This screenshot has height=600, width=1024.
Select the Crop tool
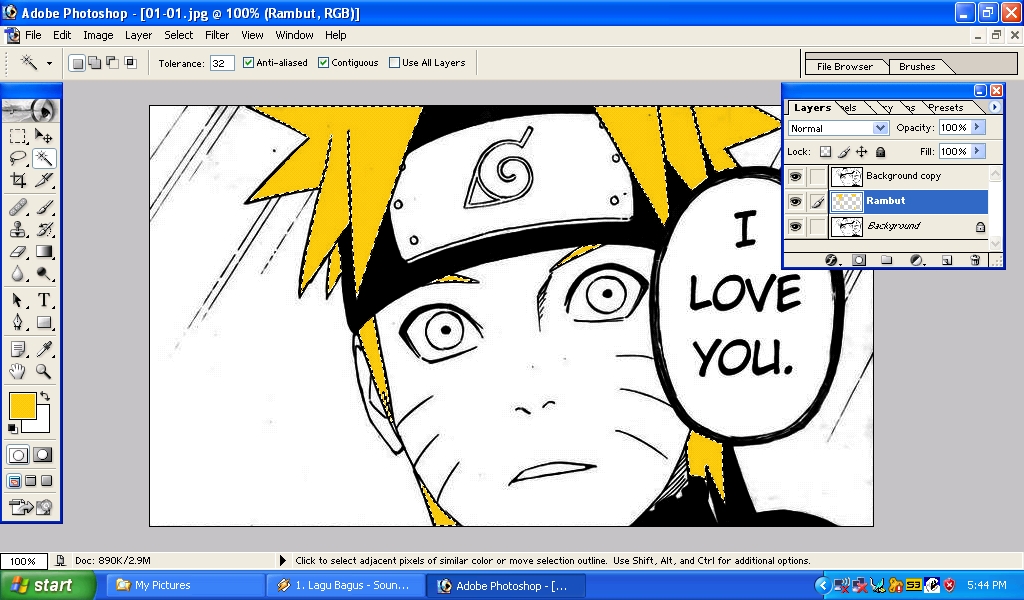point(18,180)
